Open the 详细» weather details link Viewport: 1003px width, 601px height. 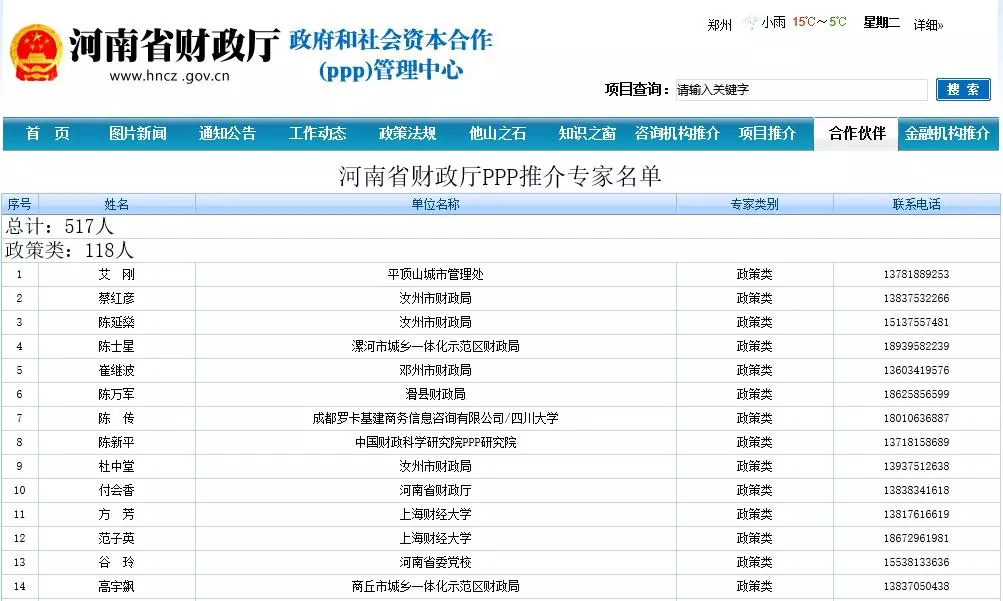click(x=928, y=24)
